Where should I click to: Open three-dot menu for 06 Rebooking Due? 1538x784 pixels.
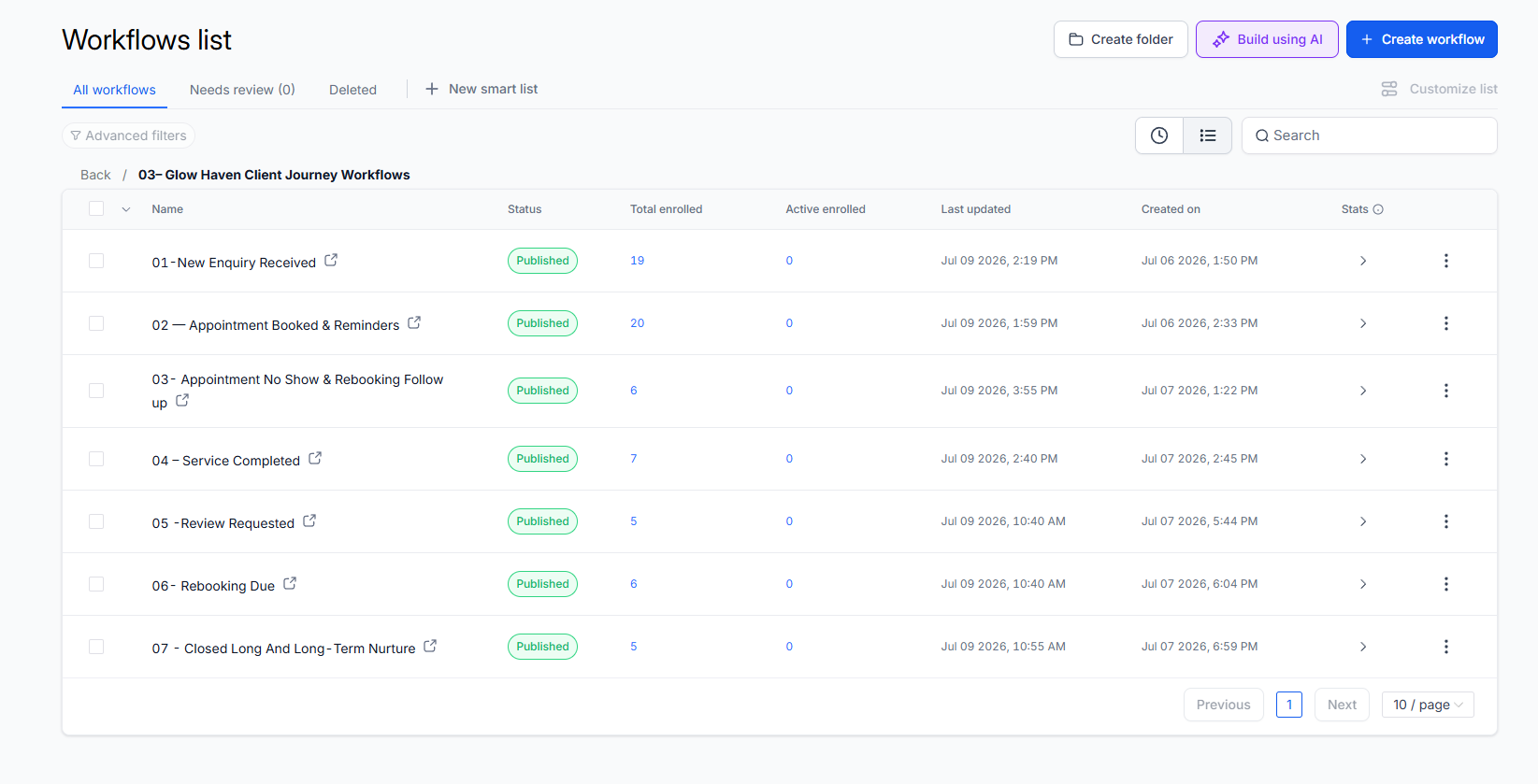point(1445,584)
